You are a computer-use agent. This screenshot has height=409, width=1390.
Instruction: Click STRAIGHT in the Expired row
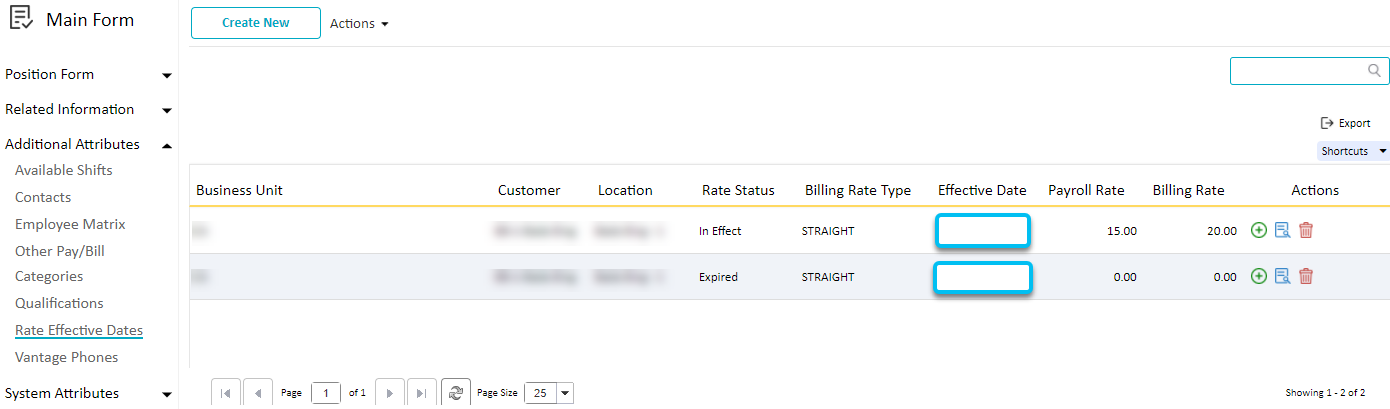(828, 277)
